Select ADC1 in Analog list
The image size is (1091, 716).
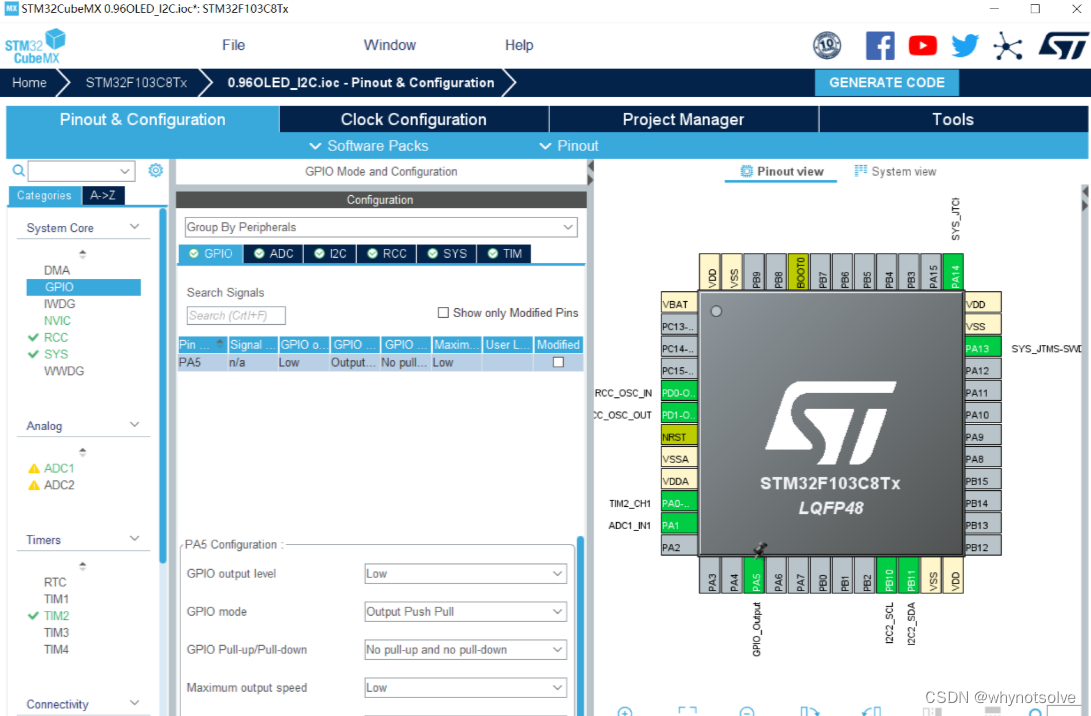pyautogui.click(x=58, y=468)
